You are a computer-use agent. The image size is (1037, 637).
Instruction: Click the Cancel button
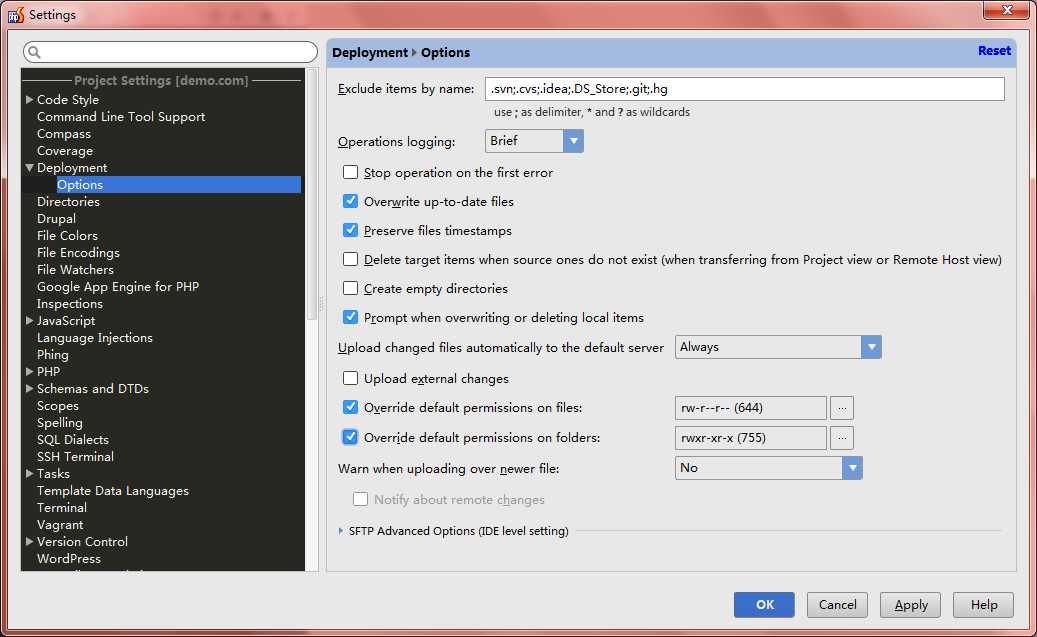coord(837,605)
